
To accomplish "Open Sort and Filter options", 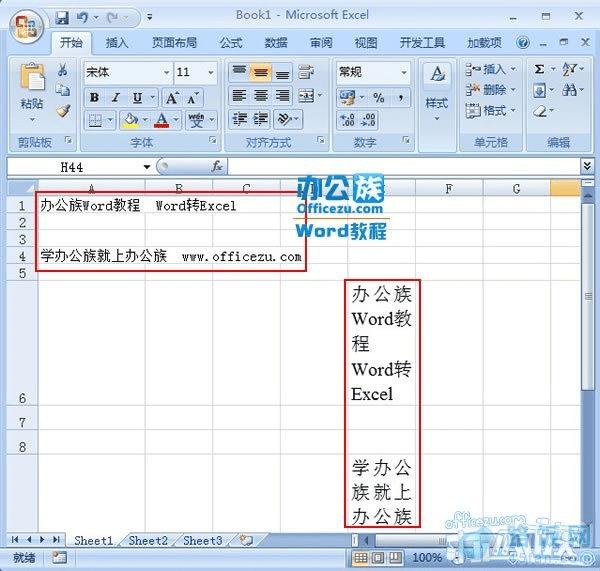I will click(569, 69).
